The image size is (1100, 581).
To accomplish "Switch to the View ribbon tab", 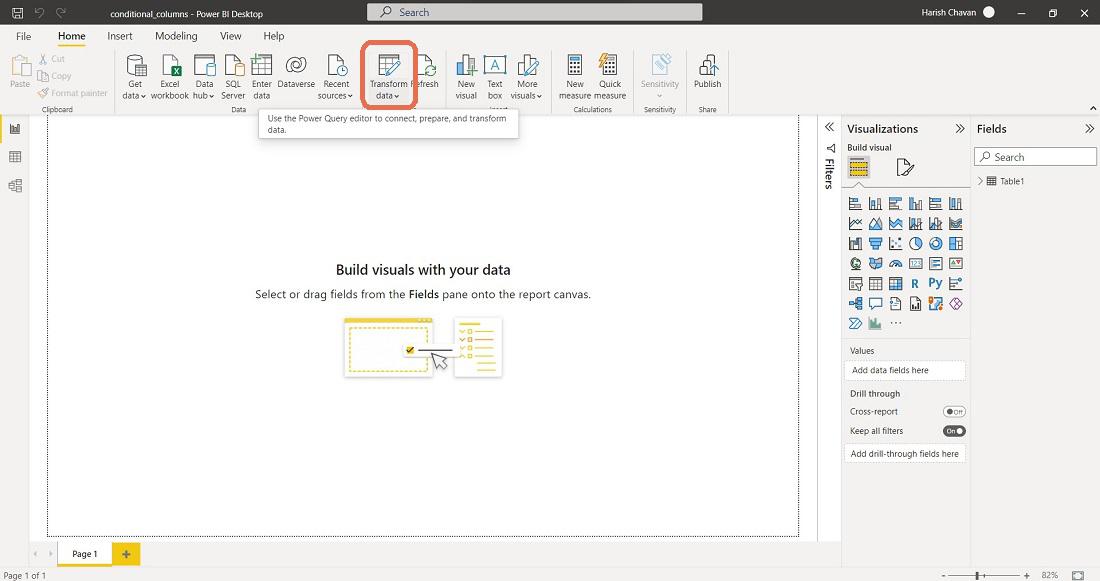I will 230,36.
